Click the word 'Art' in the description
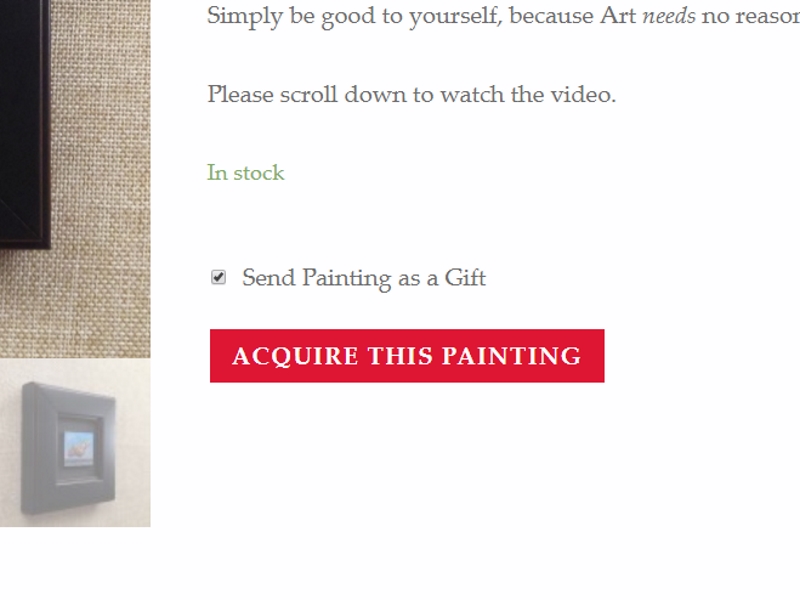 618,16
